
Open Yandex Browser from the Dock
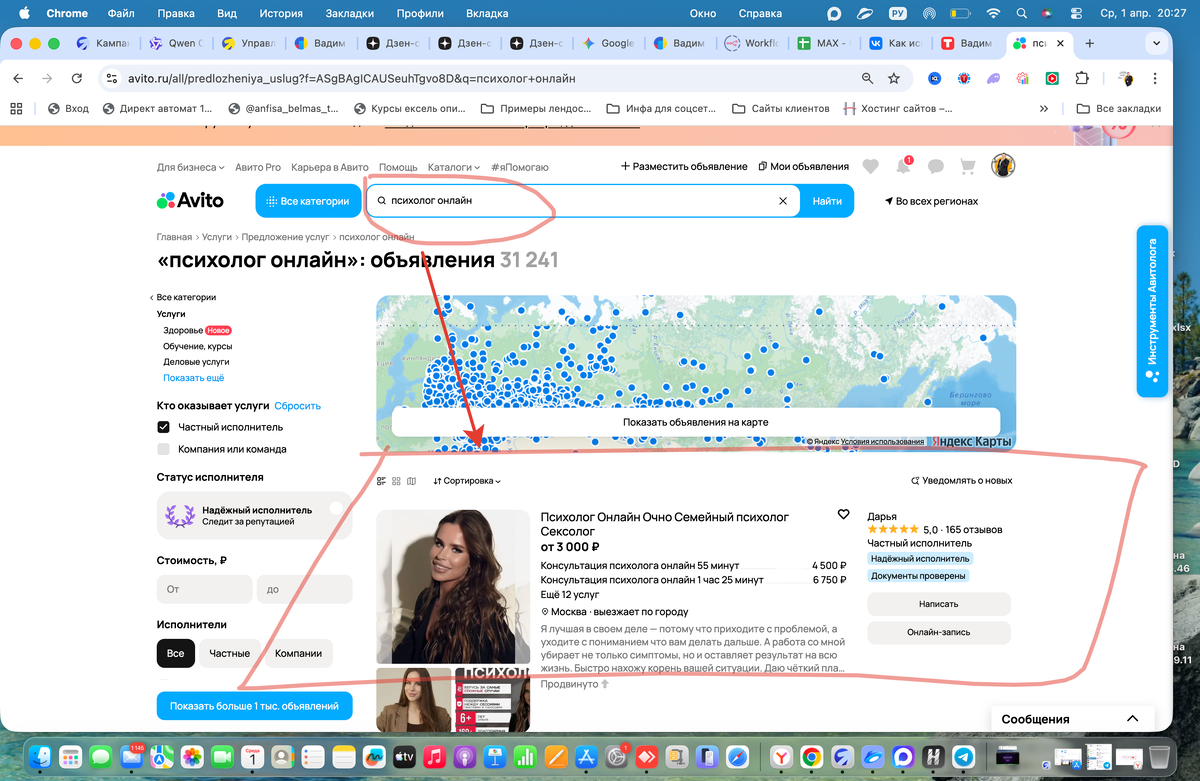781,757
